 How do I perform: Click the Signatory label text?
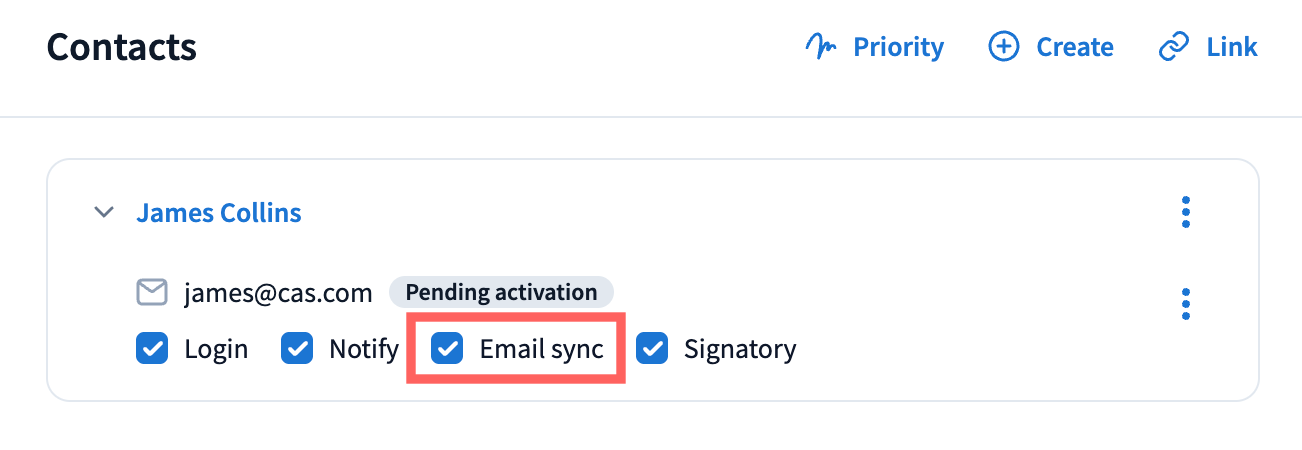(x=740, y=349)
